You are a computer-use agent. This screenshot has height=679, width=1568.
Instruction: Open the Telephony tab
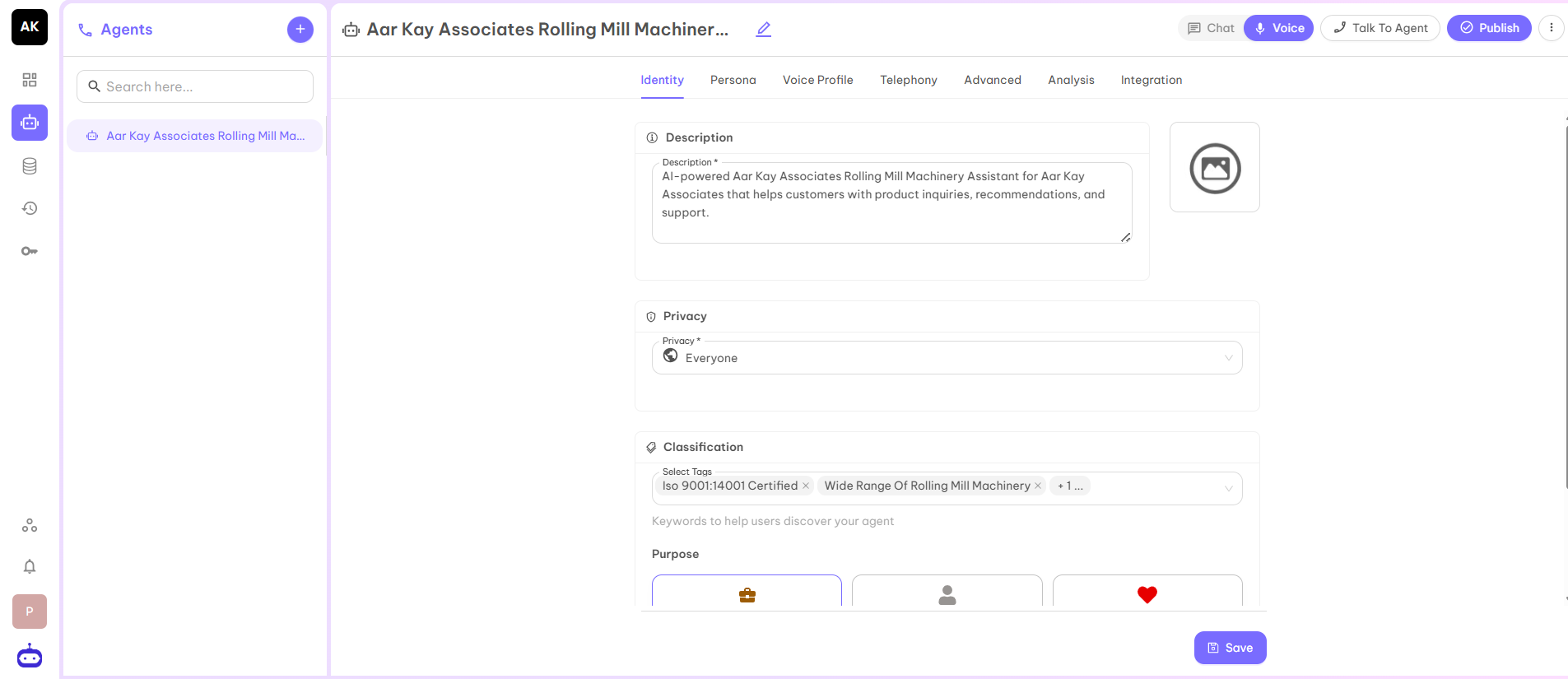click(909, 80)
